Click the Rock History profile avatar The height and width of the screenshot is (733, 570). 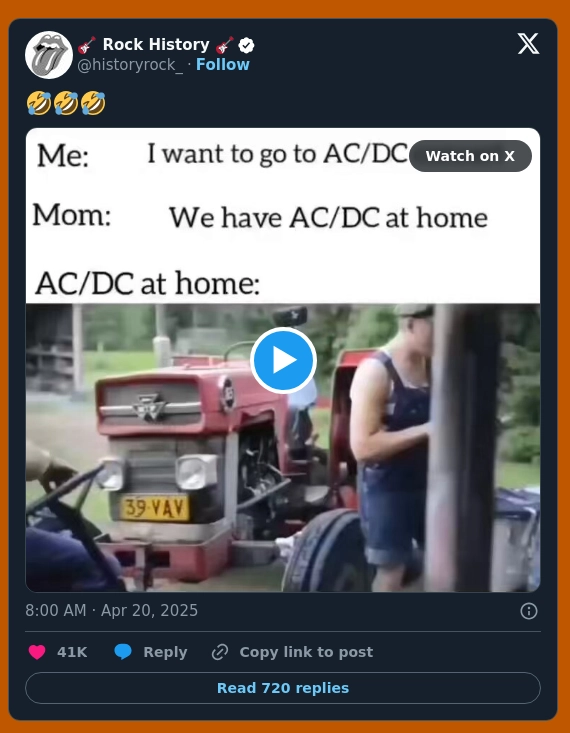[x=49, y=55]
